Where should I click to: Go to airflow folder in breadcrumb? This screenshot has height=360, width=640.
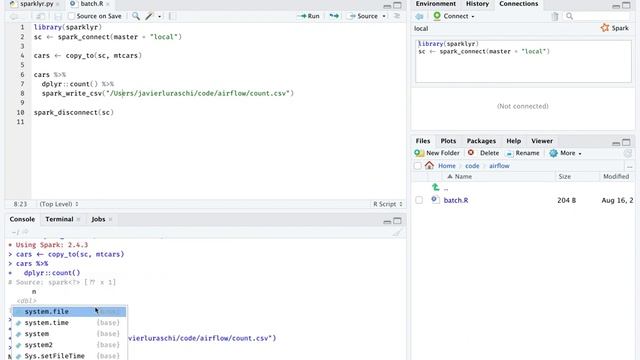click(x=499, y=166)
